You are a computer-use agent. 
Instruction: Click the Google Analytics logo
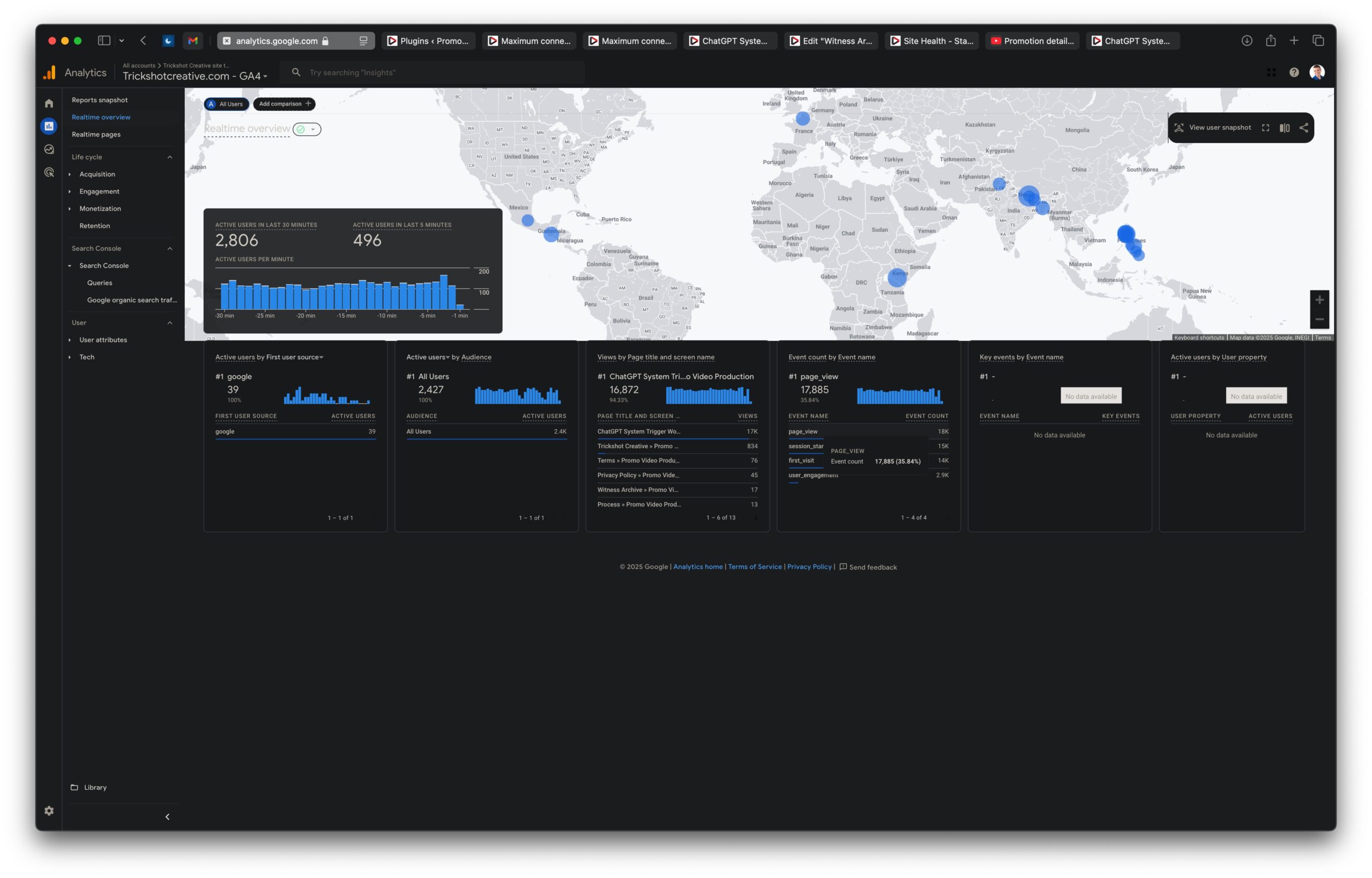50,72
